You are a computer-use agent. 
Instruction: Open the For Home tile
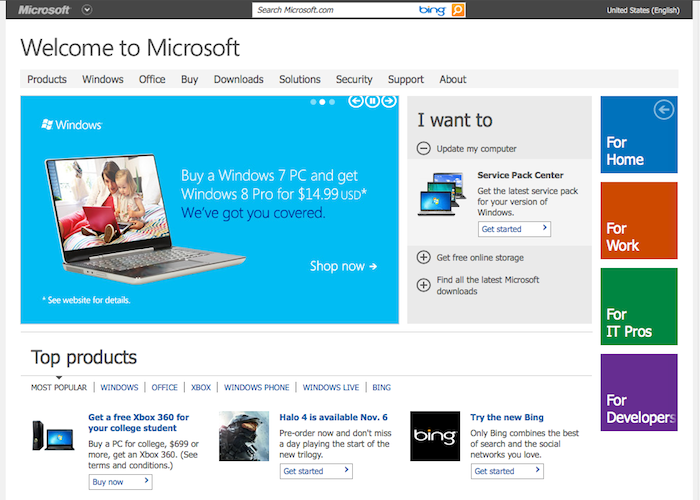639,134
